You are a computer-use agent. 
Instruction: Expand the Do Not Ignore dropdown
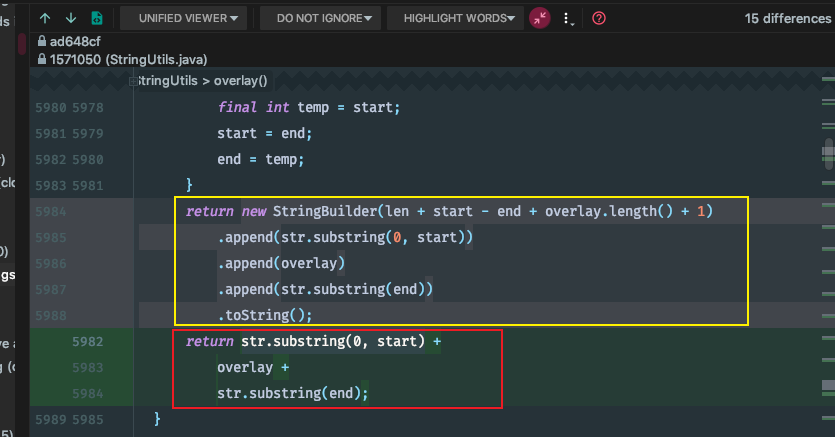pos(323,18)
